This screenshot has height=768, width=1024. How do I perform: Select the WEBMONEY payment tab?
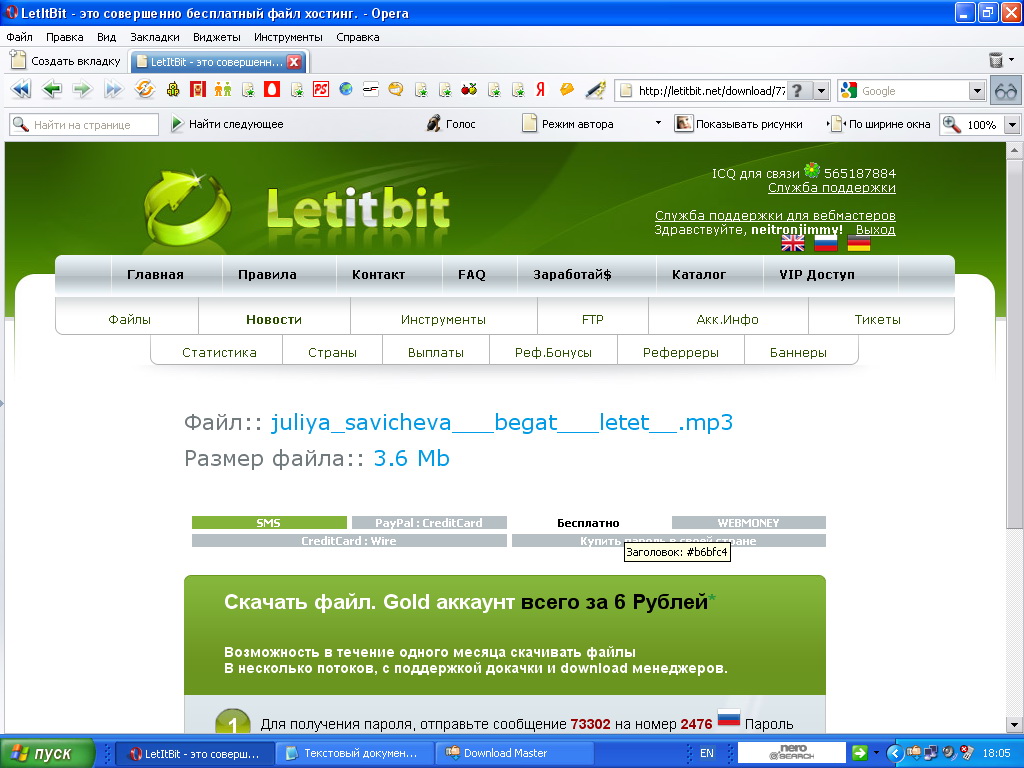(748, 522)
